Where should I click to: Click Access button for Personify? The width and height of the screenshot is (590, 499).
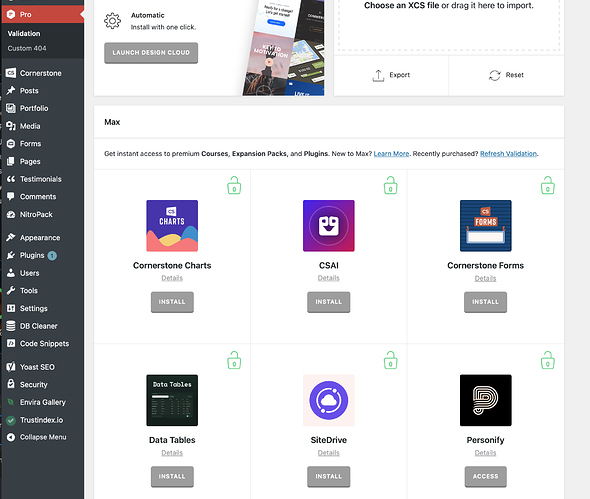click(485, 476)
